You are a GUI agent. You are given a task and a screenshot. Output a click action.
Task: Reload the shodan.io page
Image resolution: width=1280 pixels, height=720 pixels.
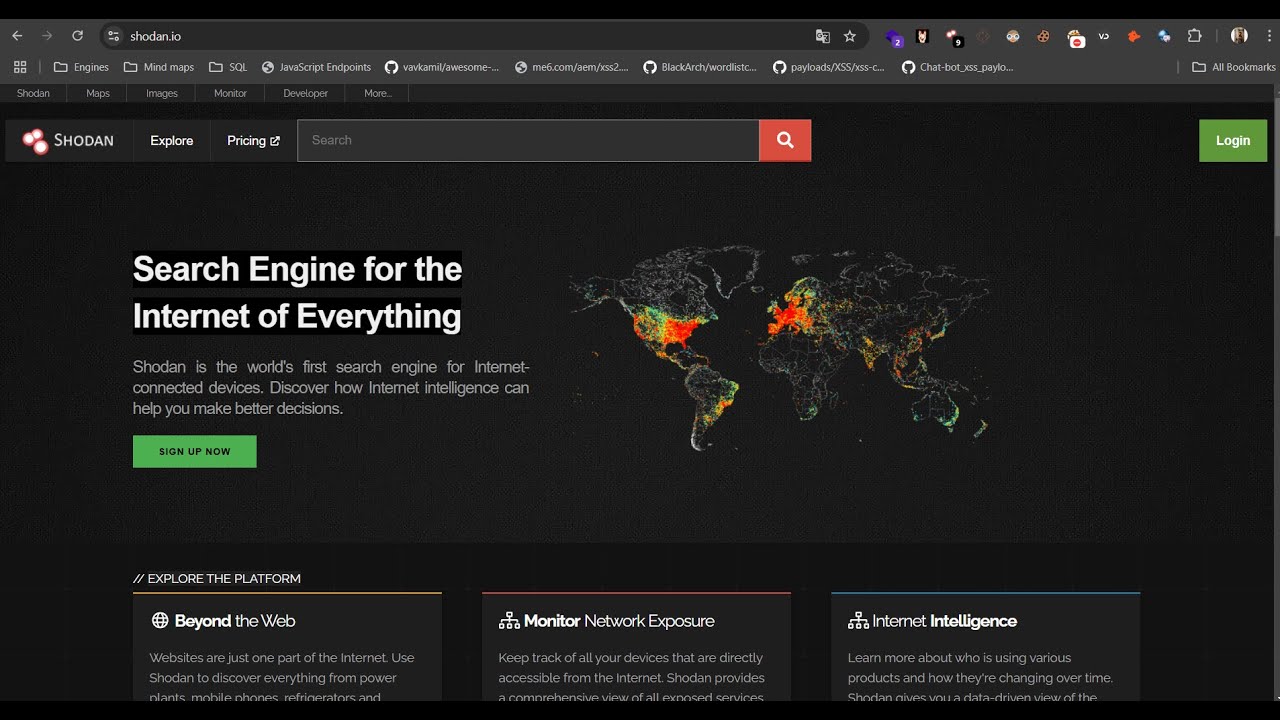coord(77,36)
